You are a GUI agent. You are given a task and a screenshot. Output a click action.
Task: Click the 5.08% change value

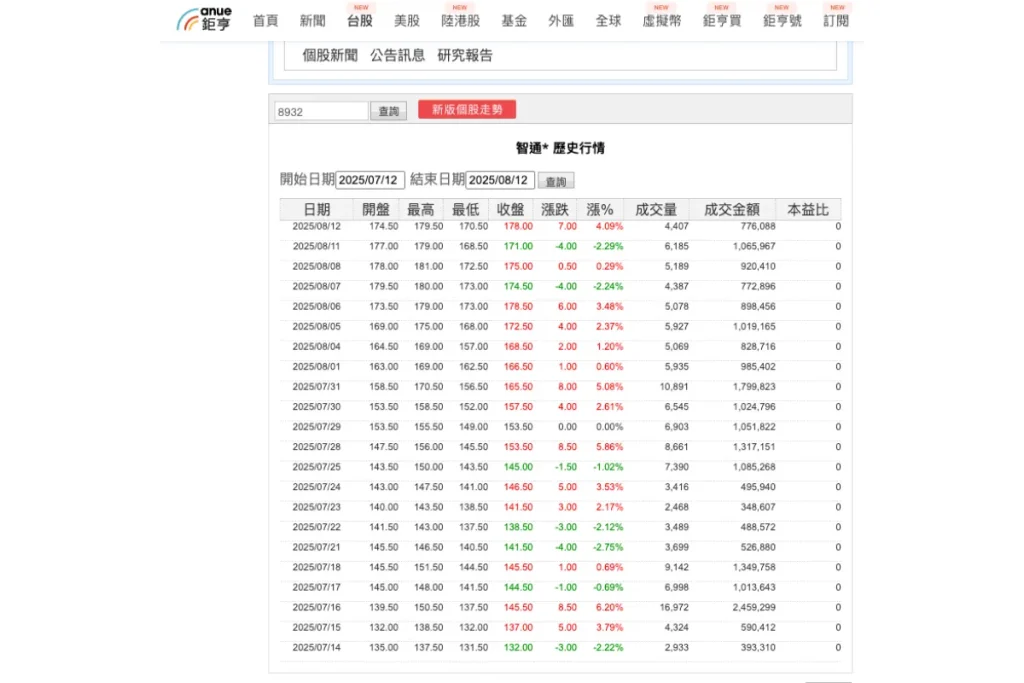pos(609,387)
